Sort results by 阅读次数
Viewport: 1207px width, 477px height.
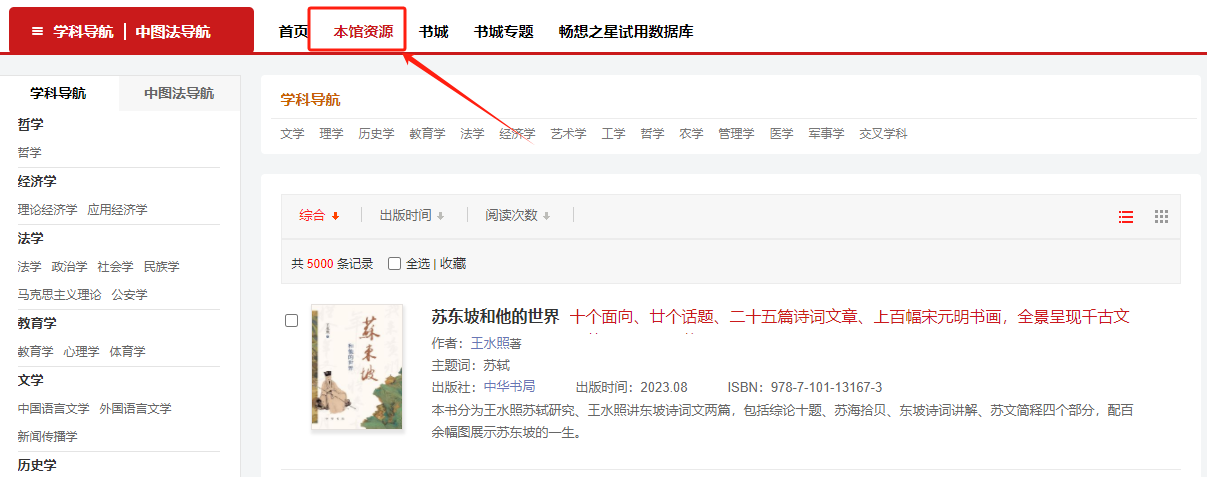point(517,216)
